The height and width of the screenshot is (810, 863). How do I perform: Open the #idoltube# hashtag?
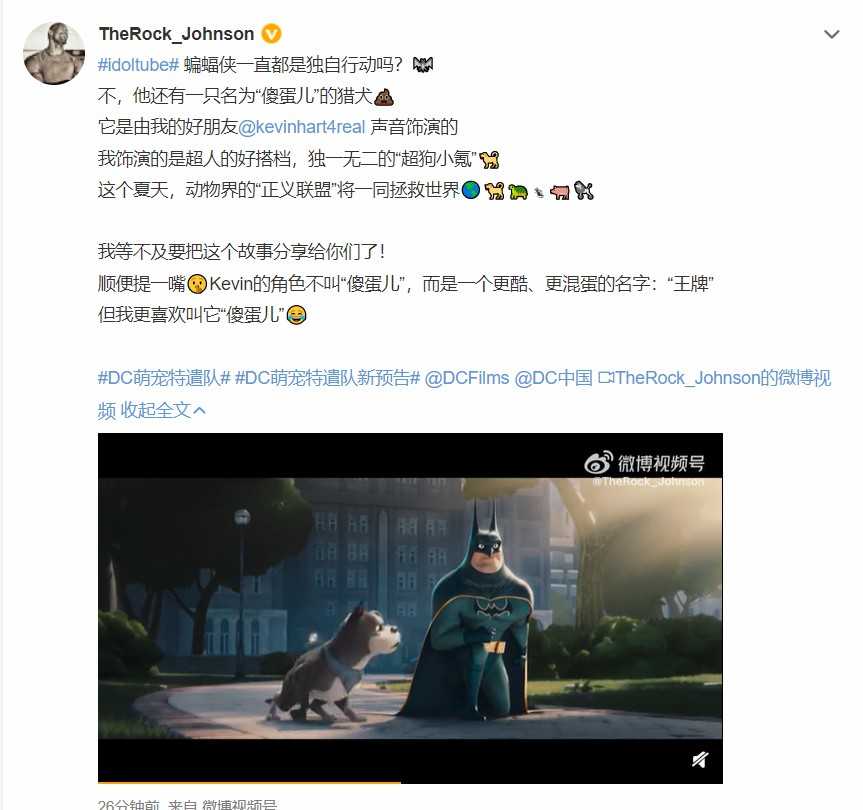138,65
